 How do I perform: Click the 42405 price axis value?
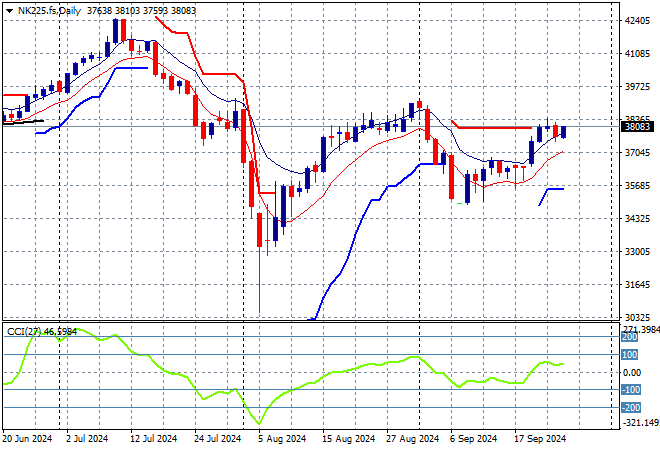pyautogui.click(x=637, y=21)
